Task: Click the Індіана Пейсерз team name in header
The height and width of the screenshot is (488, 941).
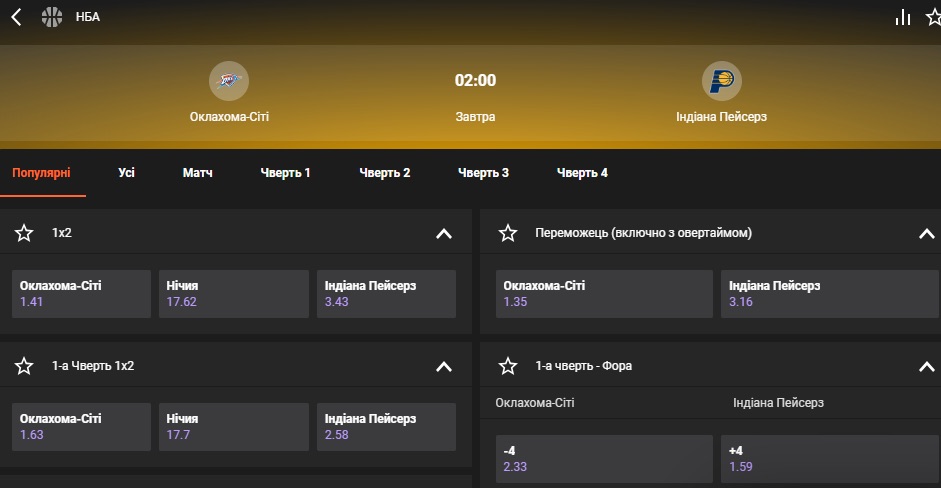Action: pyautogui.click(x=721, y=116)
